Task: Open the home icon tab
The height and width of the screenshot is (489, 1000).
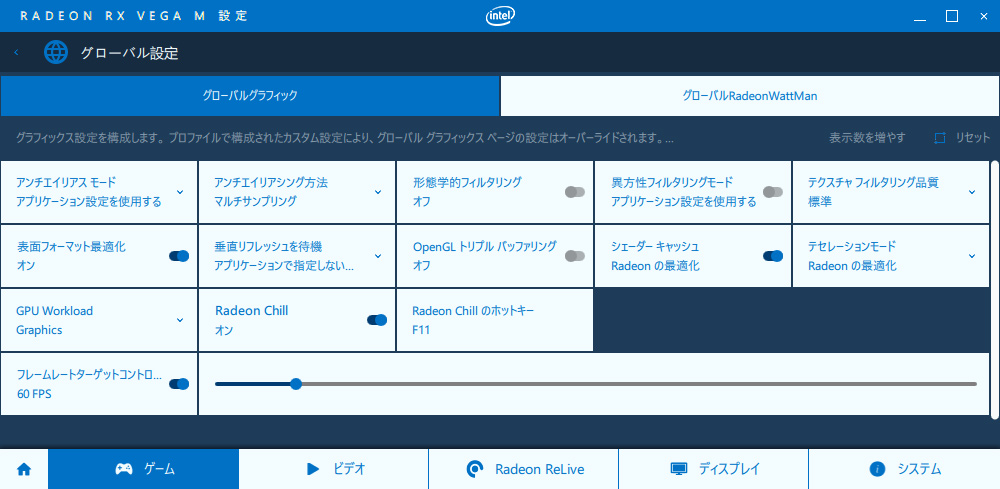Action: [x=24, y=469]
